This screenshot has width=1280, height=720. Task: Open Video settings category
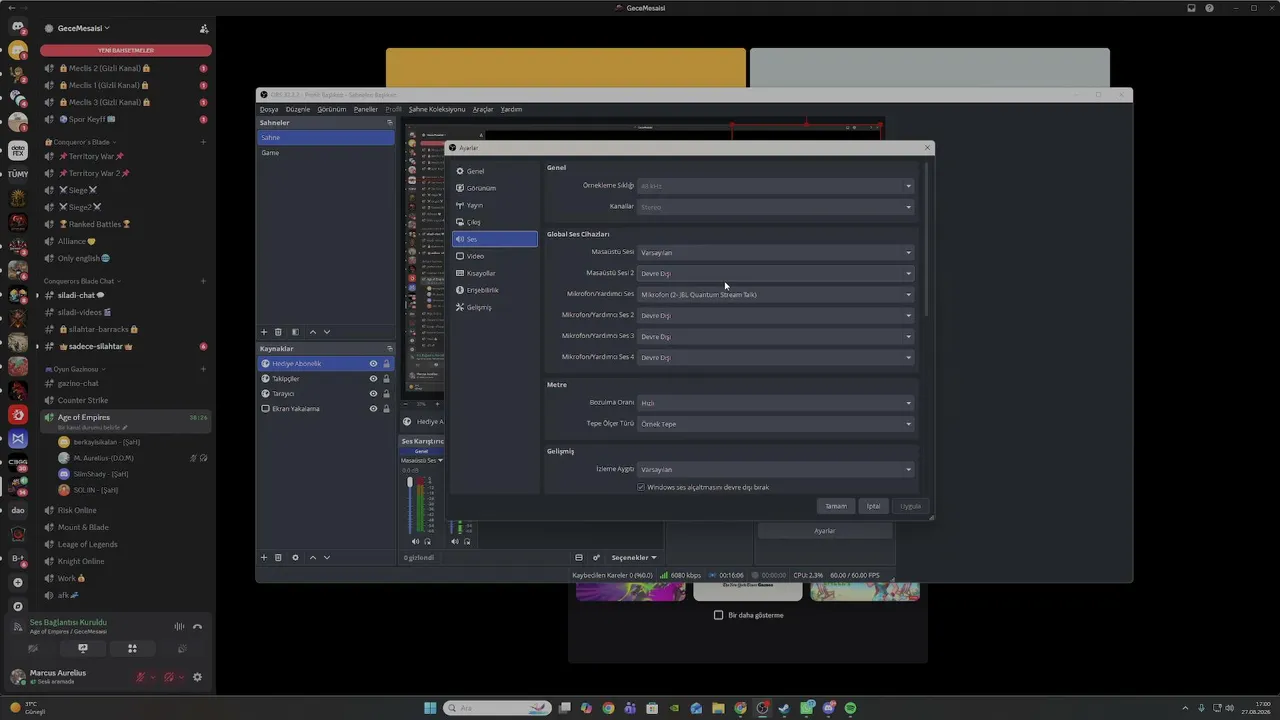494,256
